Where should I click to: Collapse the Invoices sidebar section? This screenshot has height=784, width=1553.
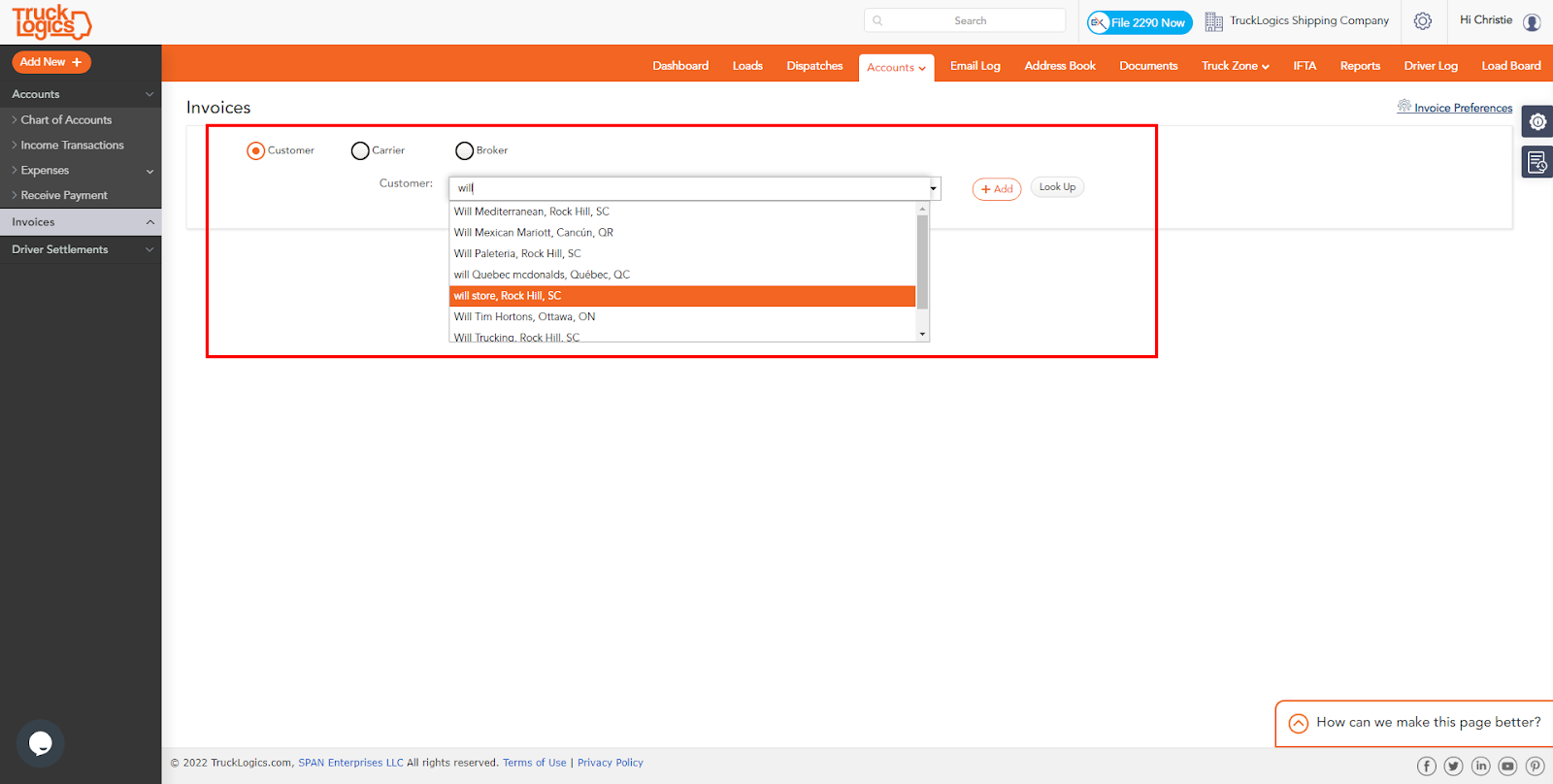(149, 222)
